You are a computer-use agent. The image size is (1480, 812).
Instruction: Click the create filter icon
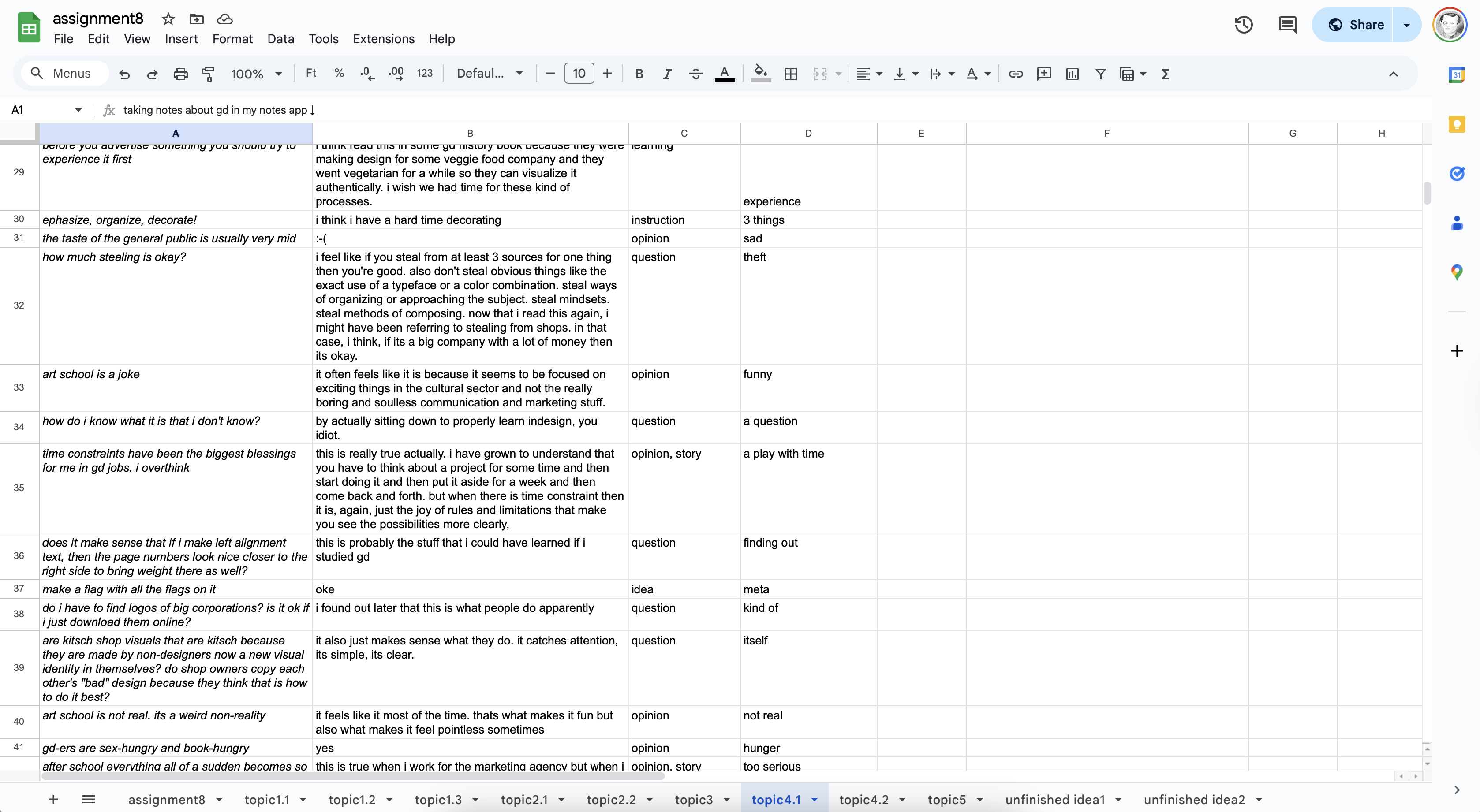pos(1100,74)
